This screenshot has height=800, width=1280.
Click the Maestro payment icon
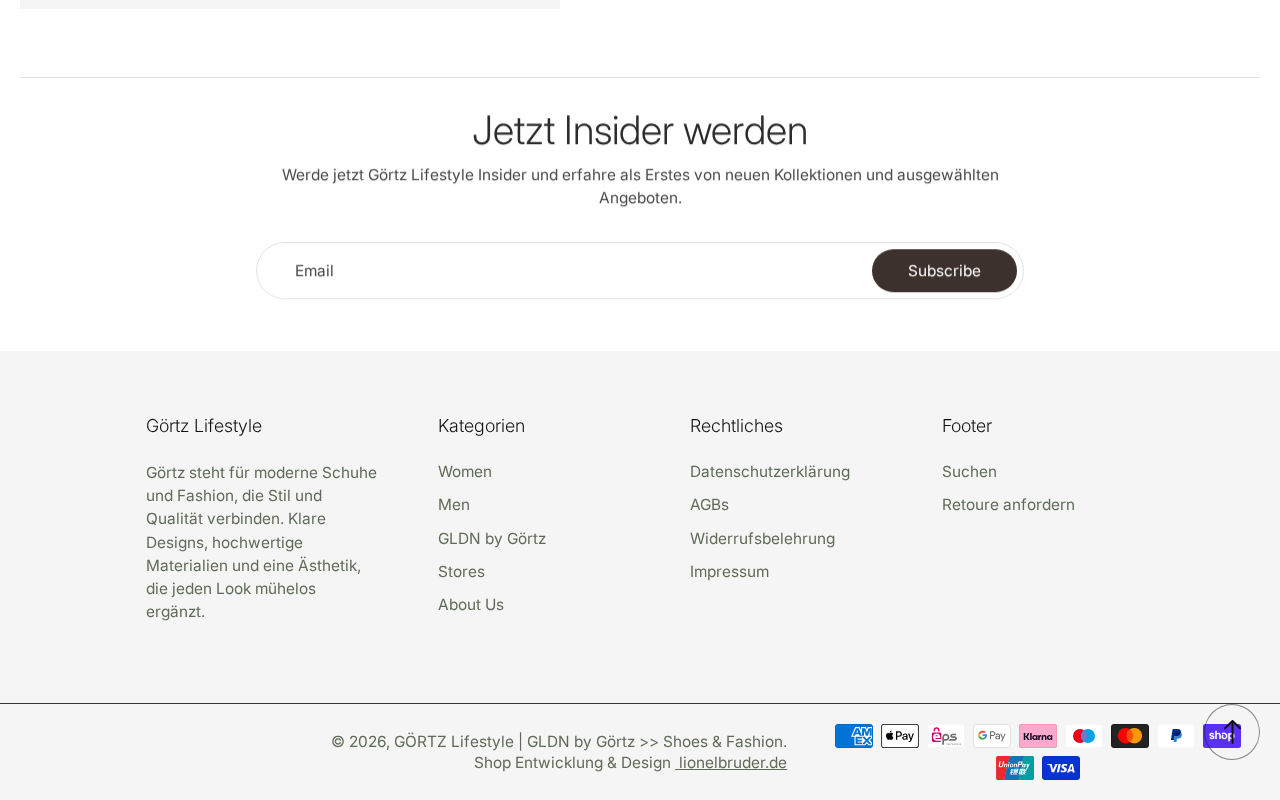(1084, 736)
